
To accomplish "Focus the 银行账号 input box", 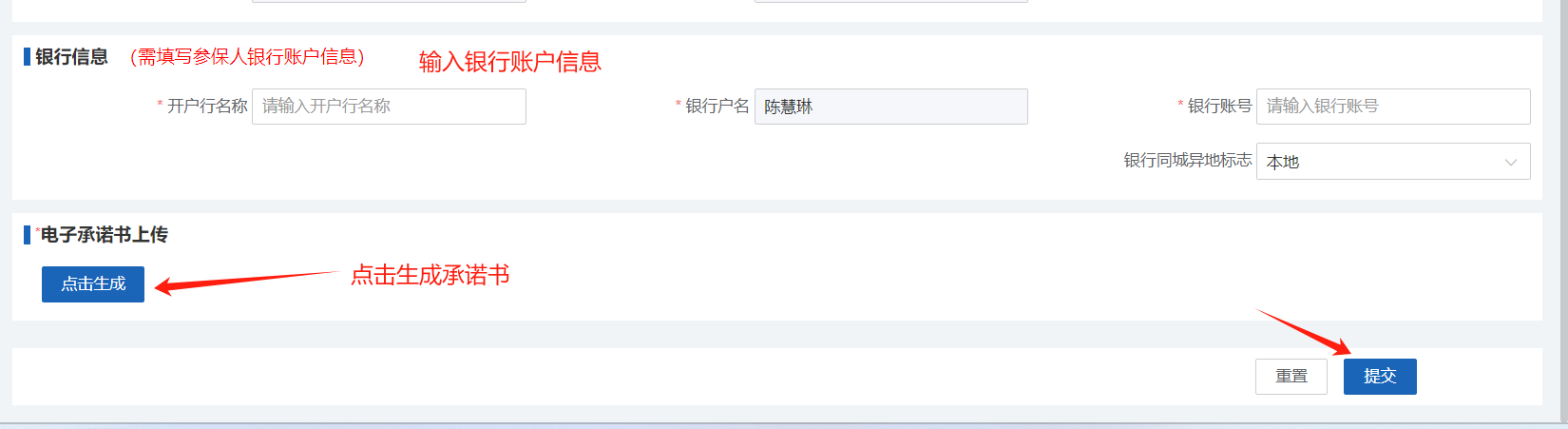I will [x=1393, y=107].
